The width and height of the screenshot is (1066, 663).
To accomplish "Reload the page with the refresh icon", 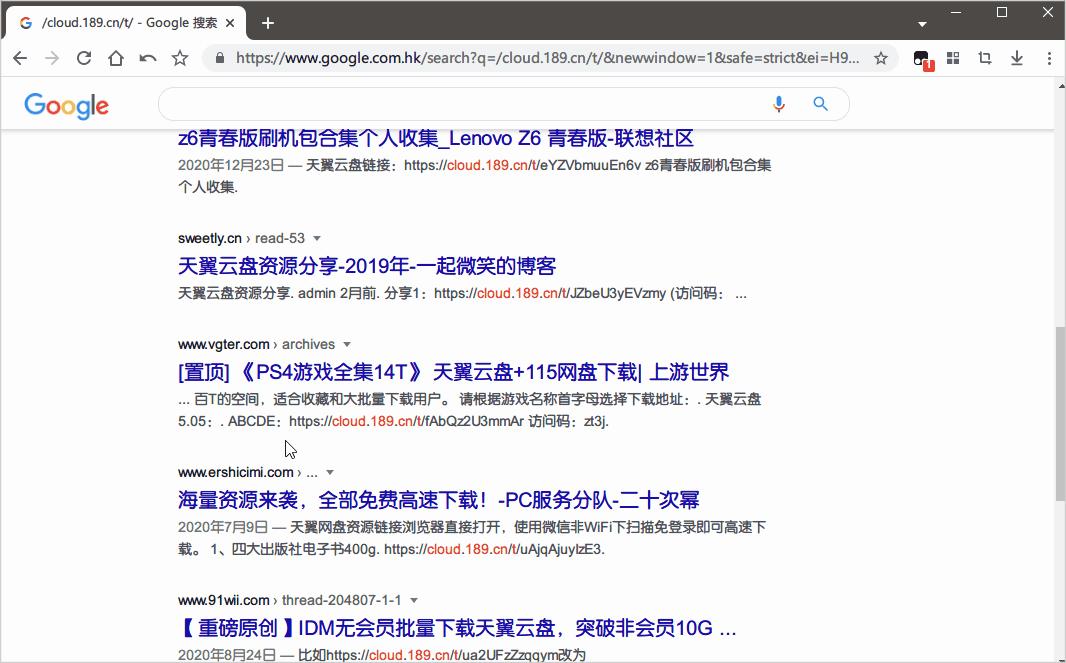I will tap(84, 58).
